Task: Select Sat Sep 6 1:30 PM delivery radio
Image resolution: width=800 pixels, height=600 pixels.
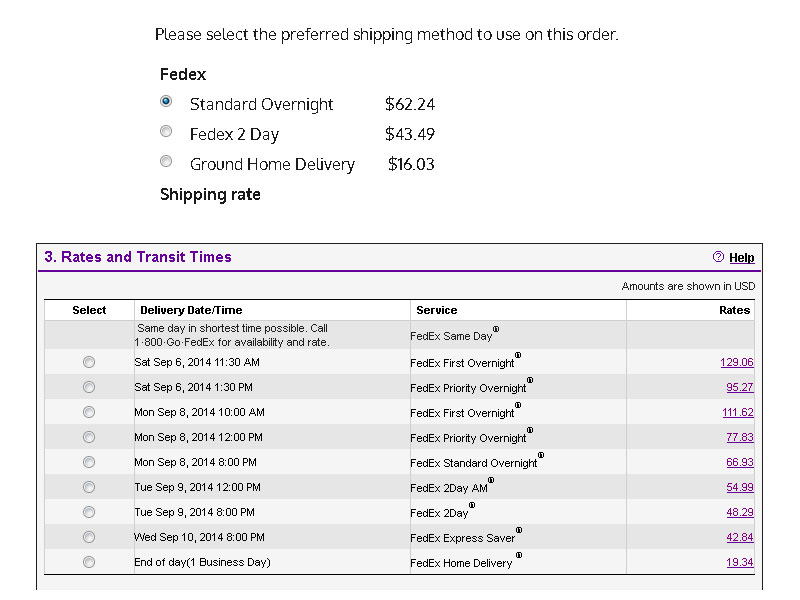Action: pos(89,387)
